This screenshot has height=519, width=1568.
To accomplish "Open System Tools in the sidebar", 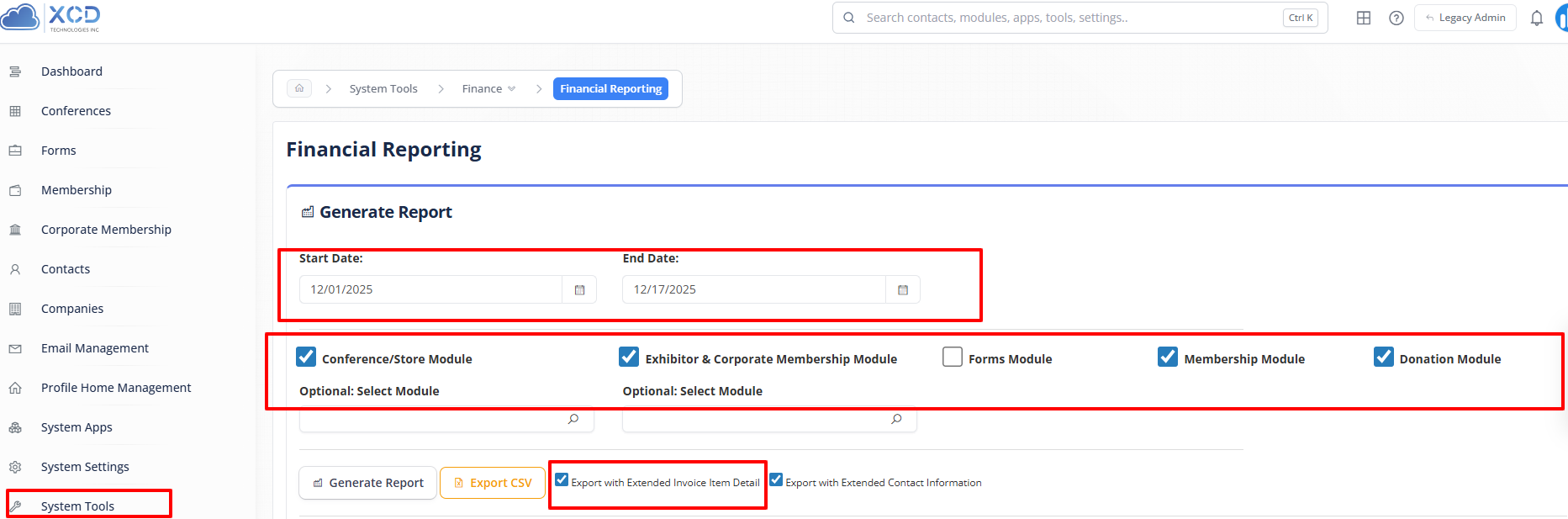I will (77, 506).
